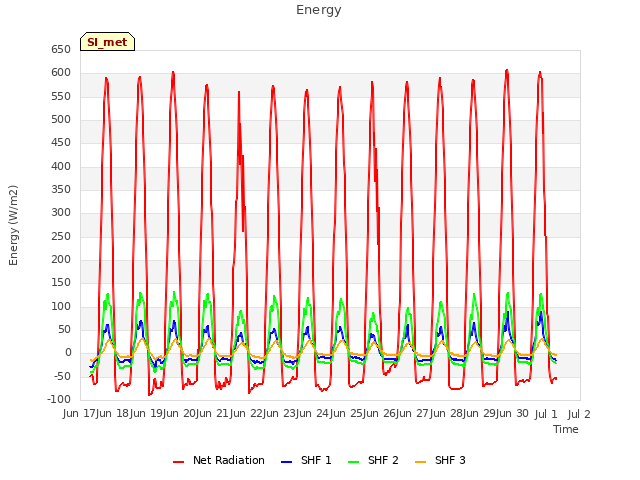Click the blue SHF 1 legend swatch
The width and height of the screenshot is (640, 480).
[287, 462]
